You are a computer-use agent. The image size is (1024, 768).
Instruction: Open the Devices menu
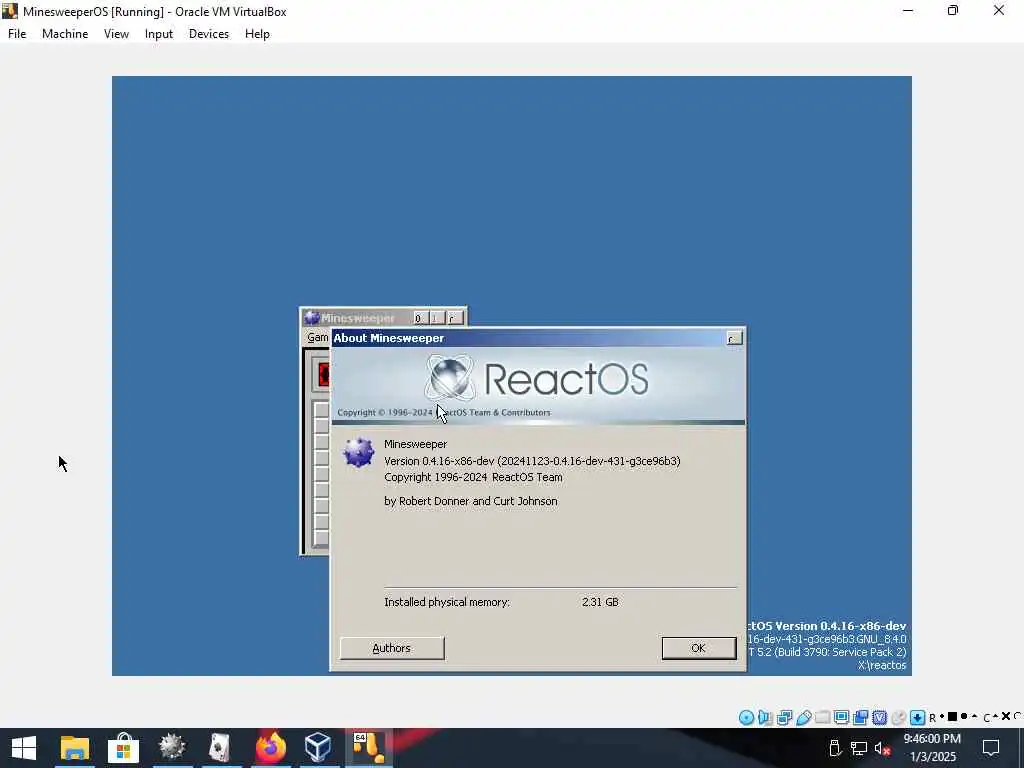coord(209,34)
